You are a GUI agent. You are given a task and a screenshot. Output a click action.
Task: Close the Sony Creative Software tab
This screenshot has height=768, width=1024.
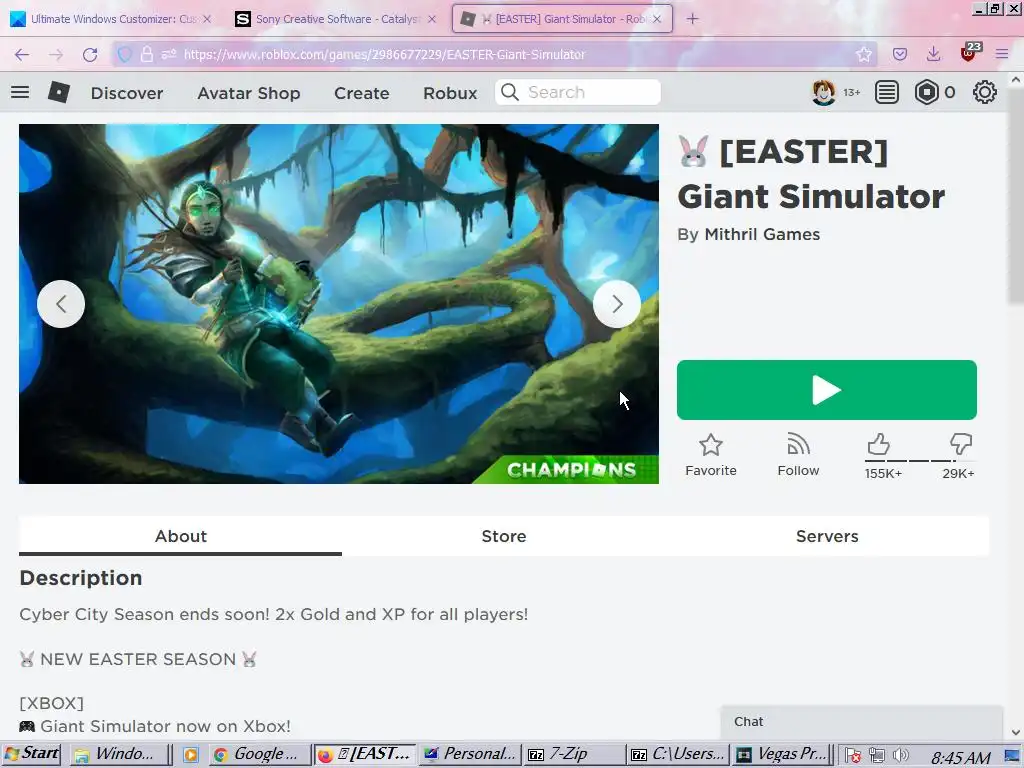(432, 19)
